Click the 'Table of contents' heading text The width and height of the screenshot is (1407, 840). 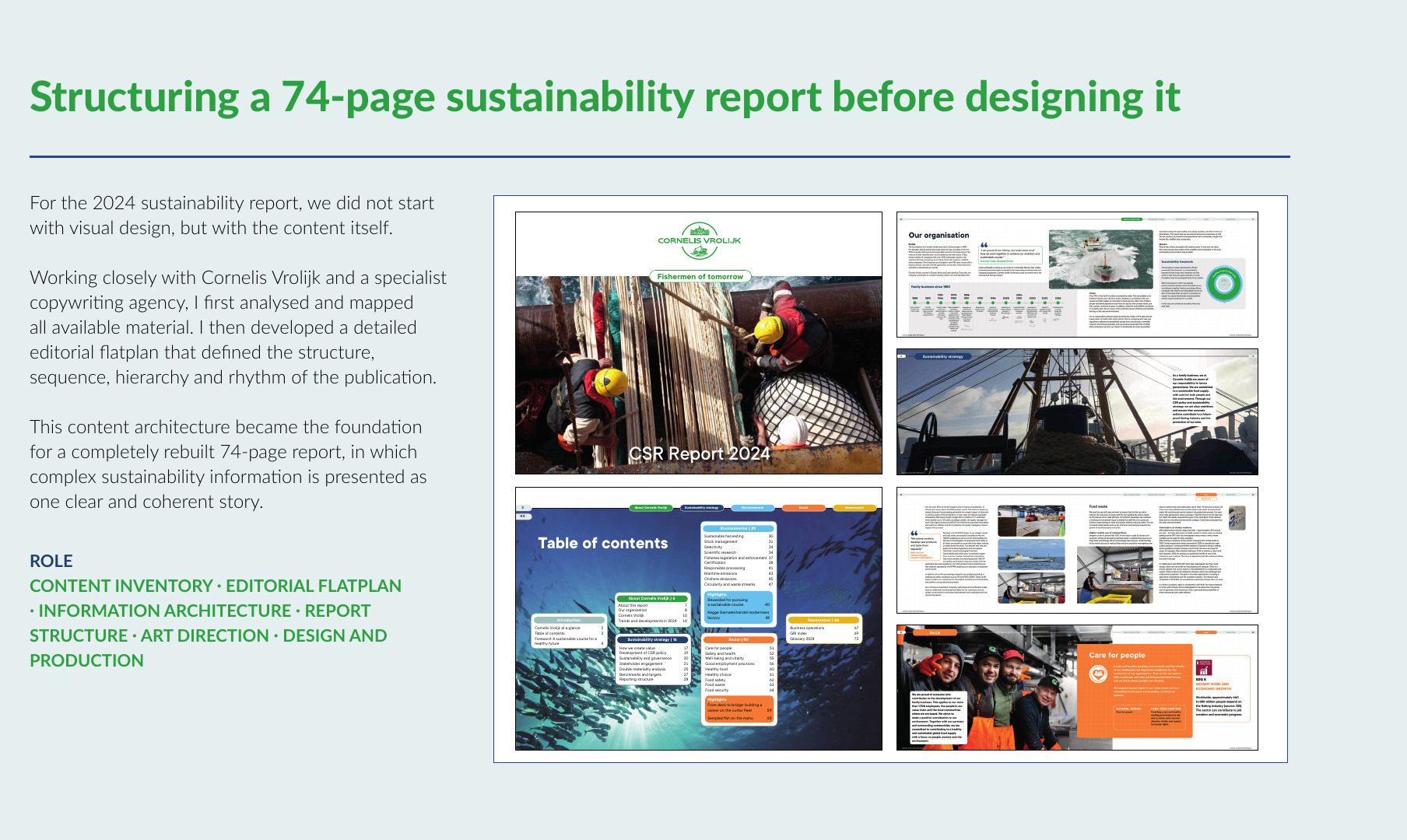[603, 543]
